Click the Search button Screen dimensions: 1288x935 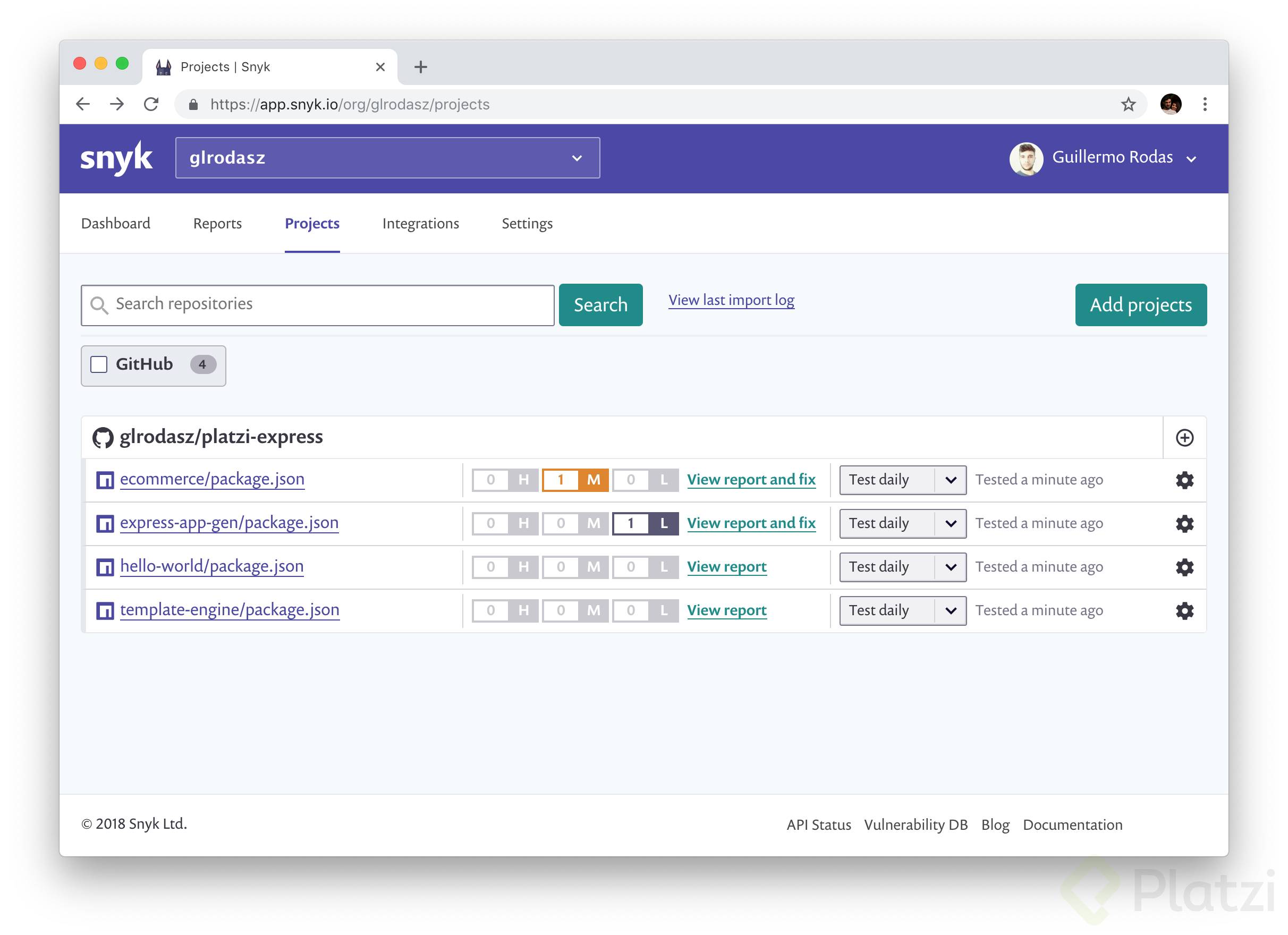(600, 305)
